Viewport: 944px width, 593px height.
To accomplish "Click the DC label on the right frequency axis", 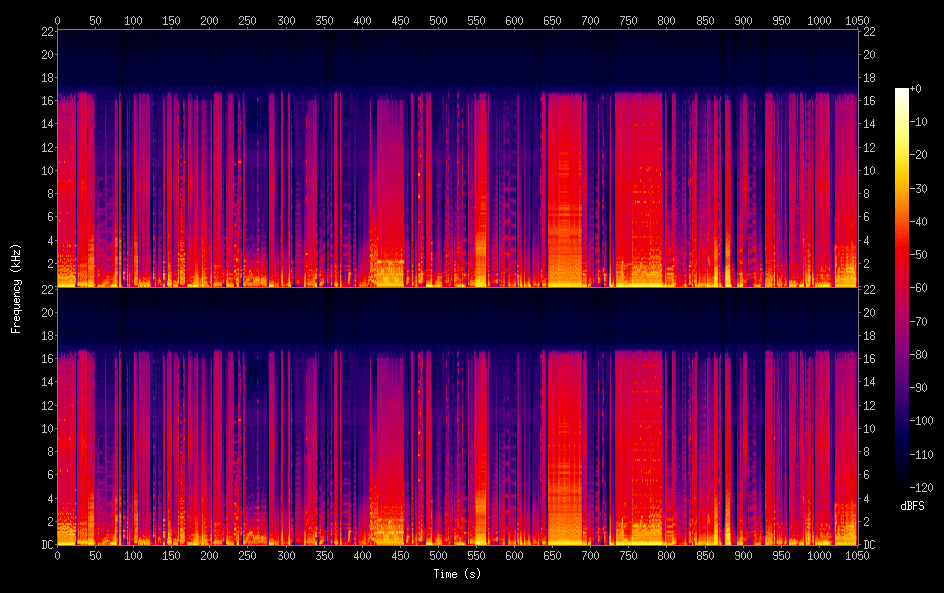I will pos(870,545).
